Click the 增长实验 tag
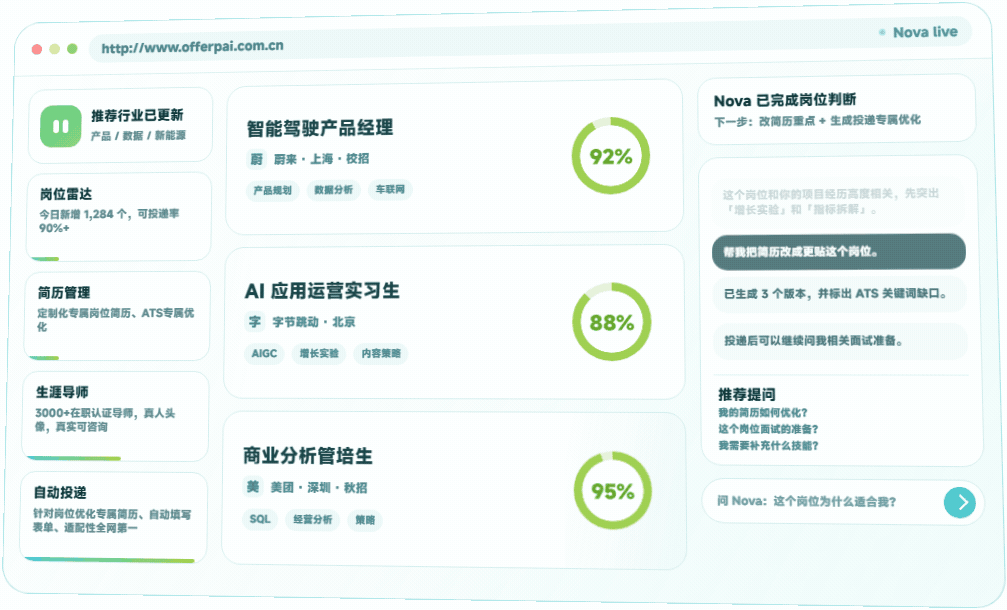 pyautogui.click(x=319, y=354)
